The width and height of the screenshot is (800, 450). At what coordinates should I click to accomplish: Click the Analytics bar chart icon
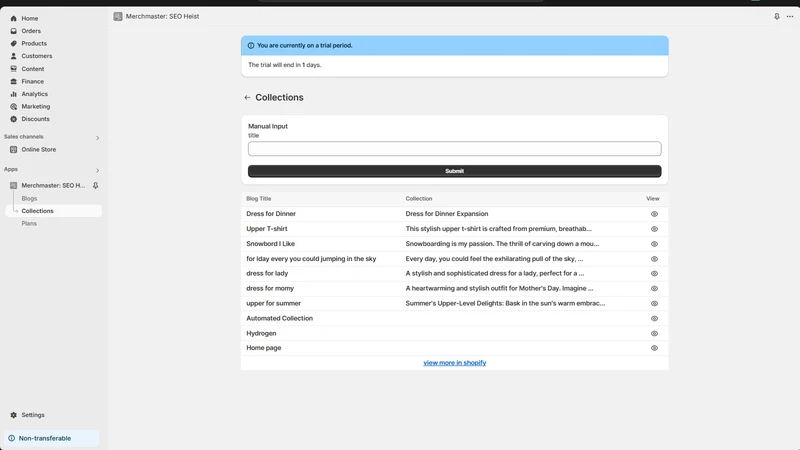(x=14, y=94)
